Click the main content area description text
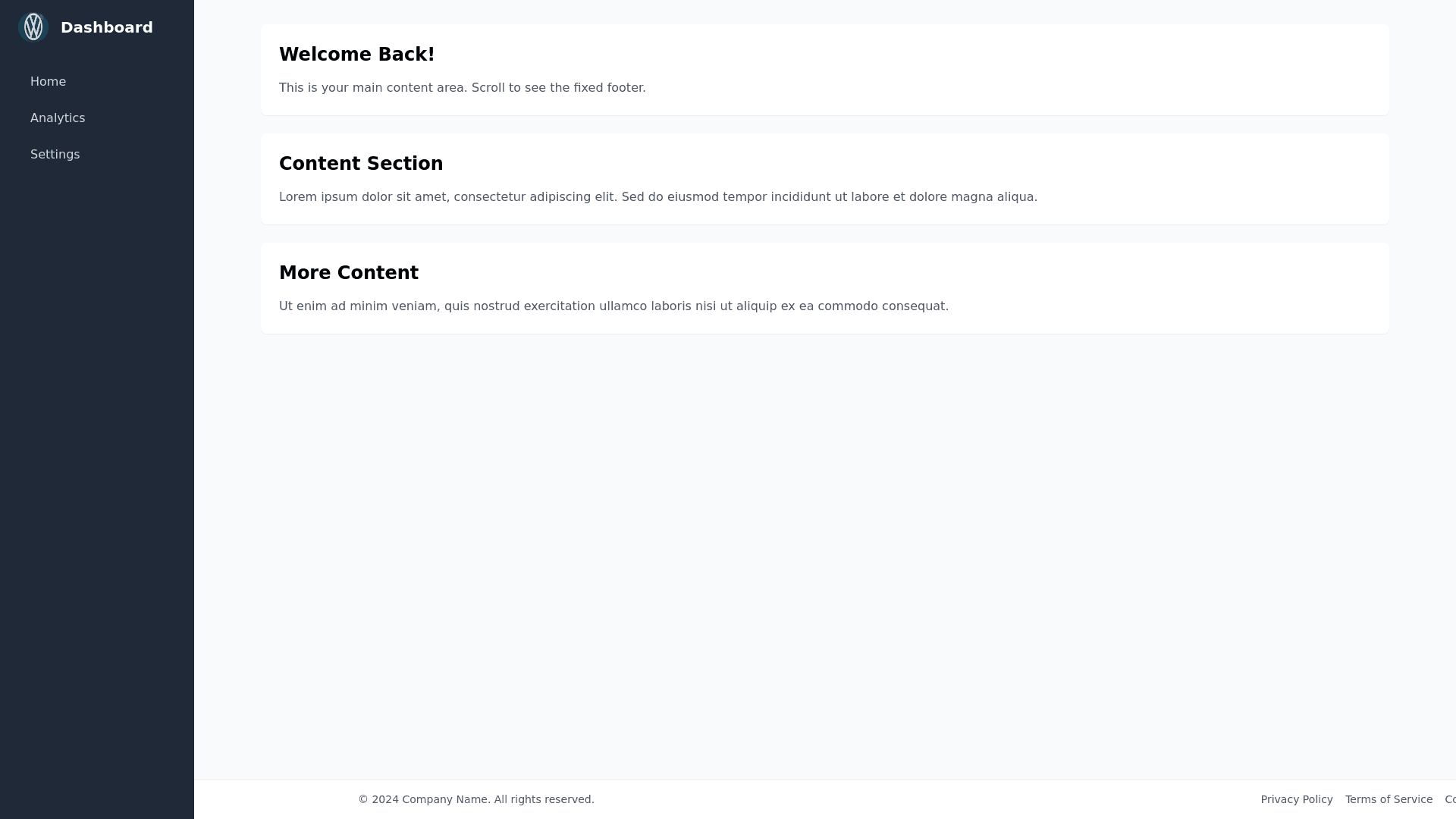 click(462, 88)
